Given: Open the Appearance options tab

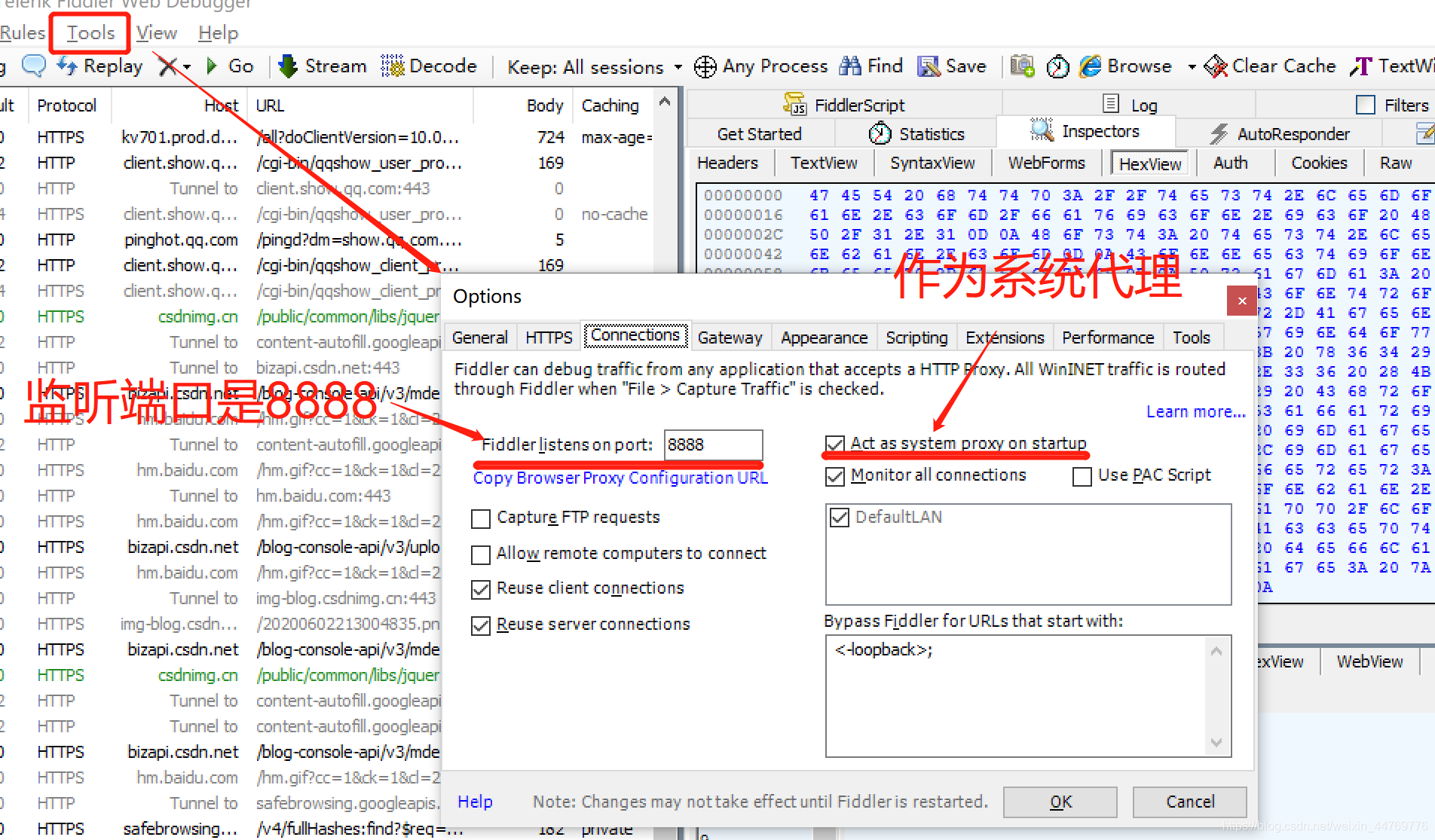Looking at the screenshot, I should tap(824, 338).
